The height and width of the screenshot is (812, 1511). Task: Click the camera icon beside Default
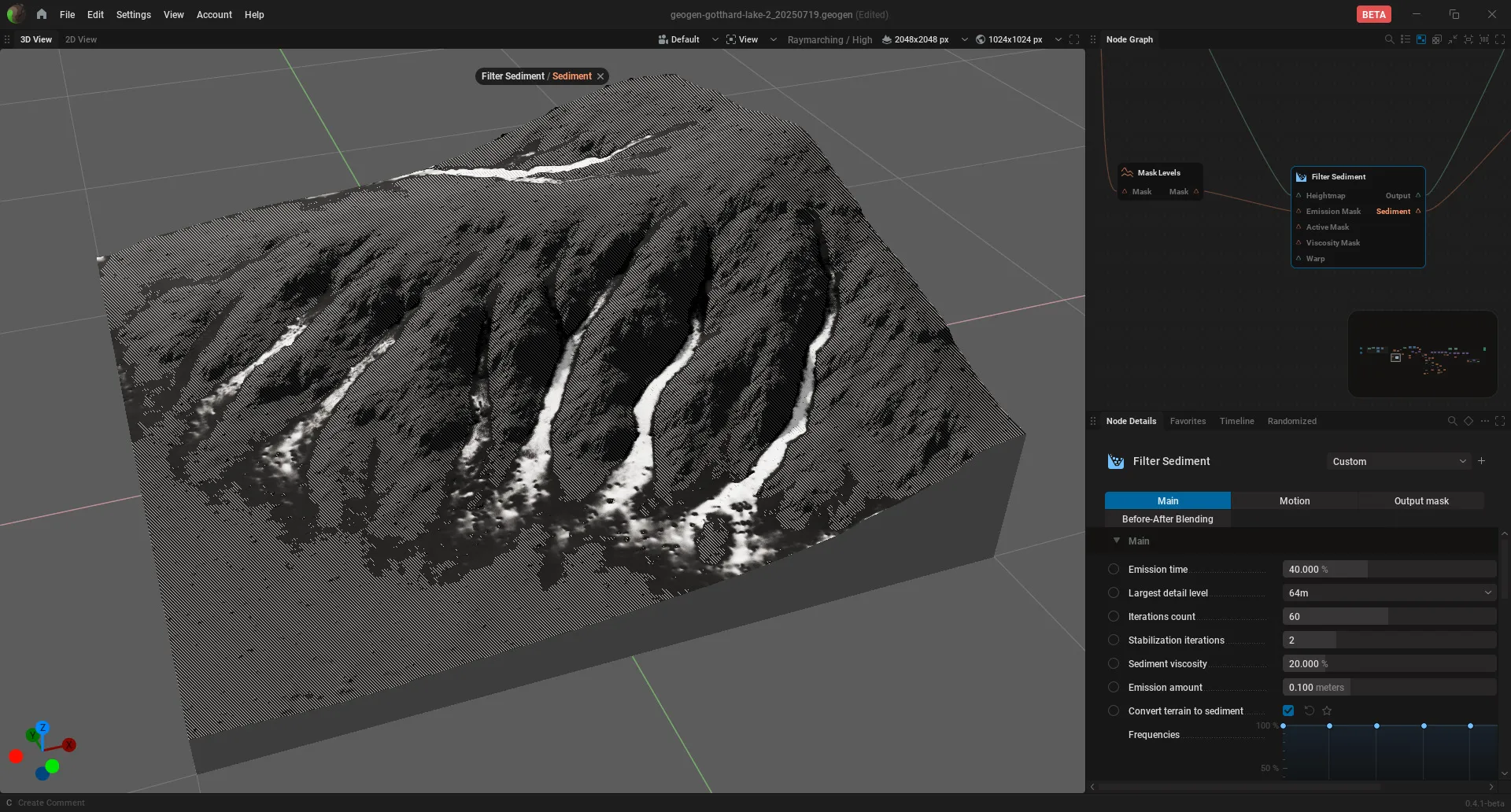coord(663,39)
